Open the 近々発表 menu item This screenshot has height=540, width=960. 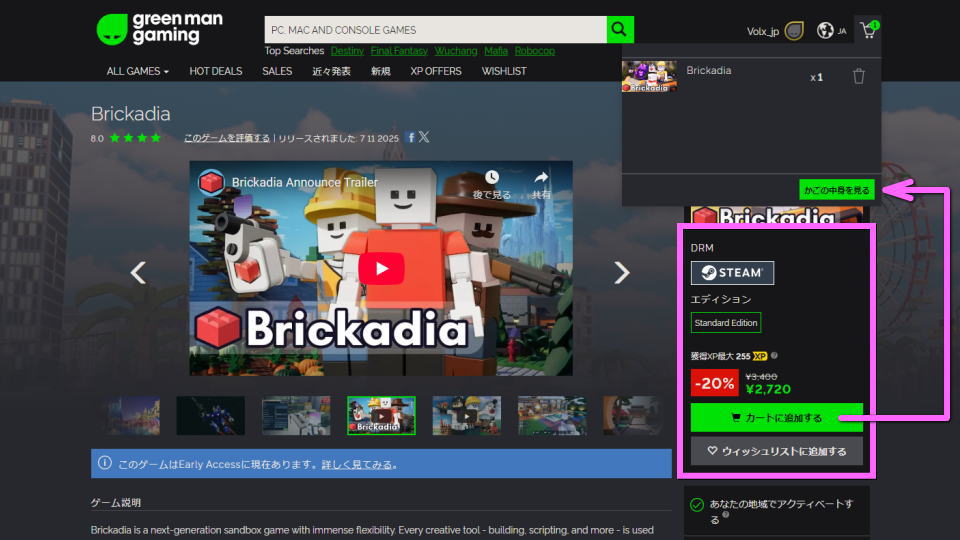click(331, 71)
